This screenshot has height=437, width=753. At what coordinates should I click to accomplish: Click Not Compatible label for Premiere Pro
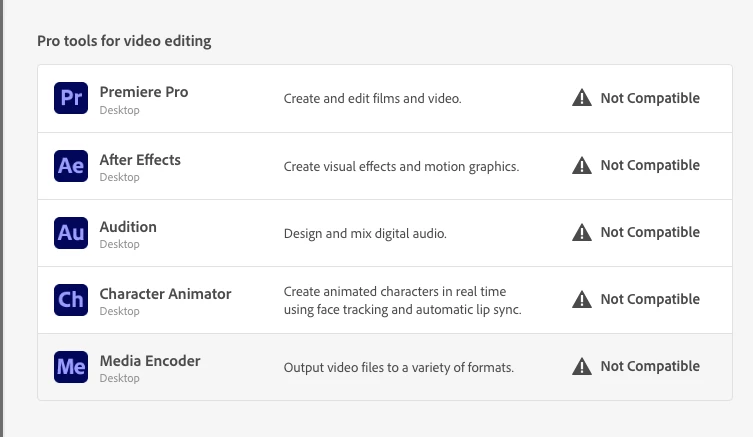click(650, 98)
